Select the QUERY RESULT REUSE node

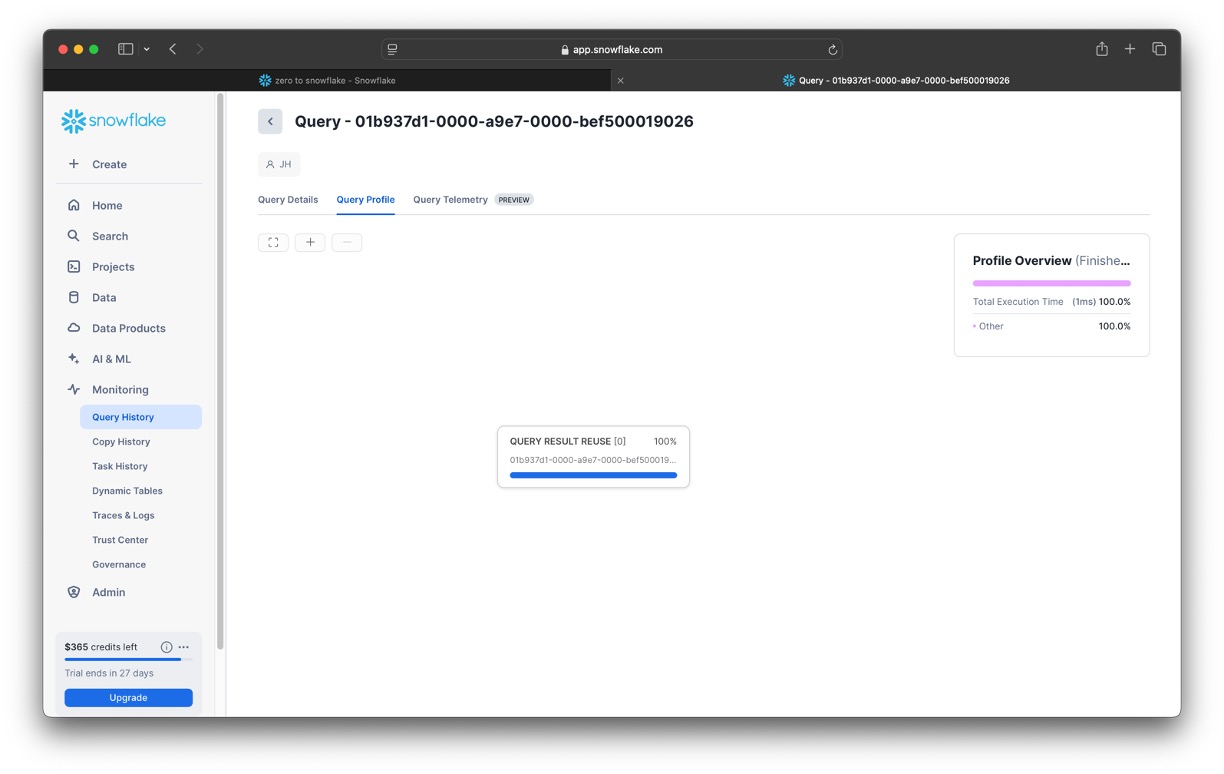[x=593, y=457]
